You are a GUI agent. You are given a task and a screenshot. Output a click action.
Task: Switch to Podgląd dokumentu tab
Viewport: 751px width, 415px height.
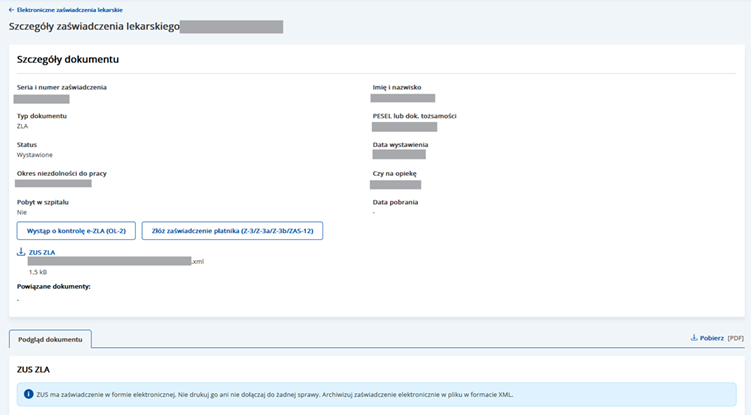[50, 339]
